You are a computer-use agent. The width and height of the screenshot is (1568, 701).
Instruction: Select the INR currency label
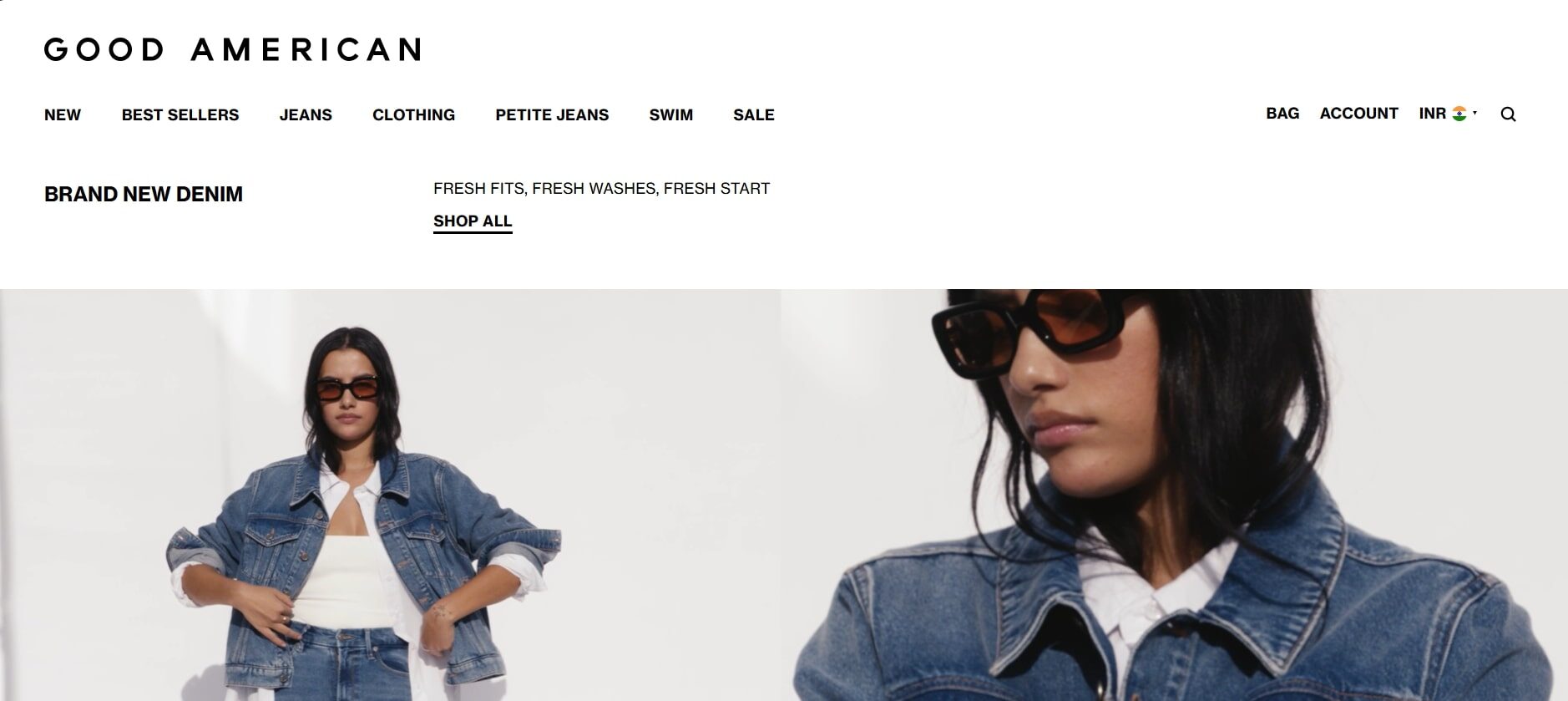[x=1432, y=114]
